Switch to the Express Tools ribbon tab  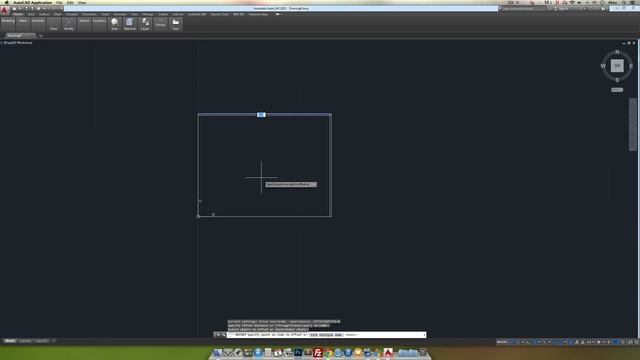pyautogui.click(x=220, y=14)
